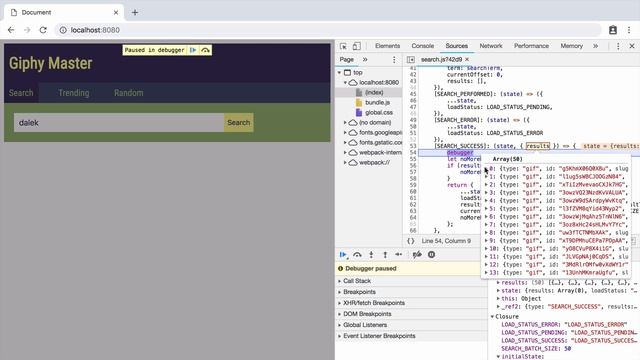640x360 pixels.
Task: Open the Performance tab
Action: [531, 46]
